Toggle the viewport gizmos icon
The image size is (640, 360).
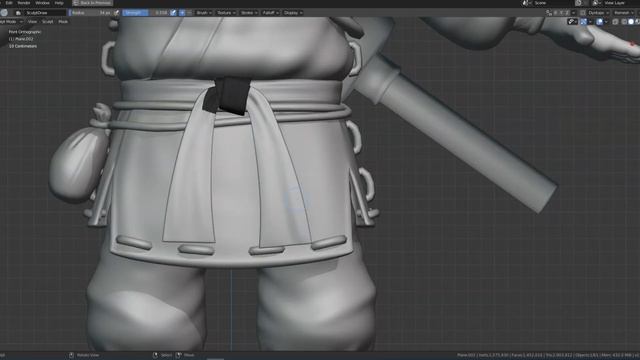[x=584, y=22]
